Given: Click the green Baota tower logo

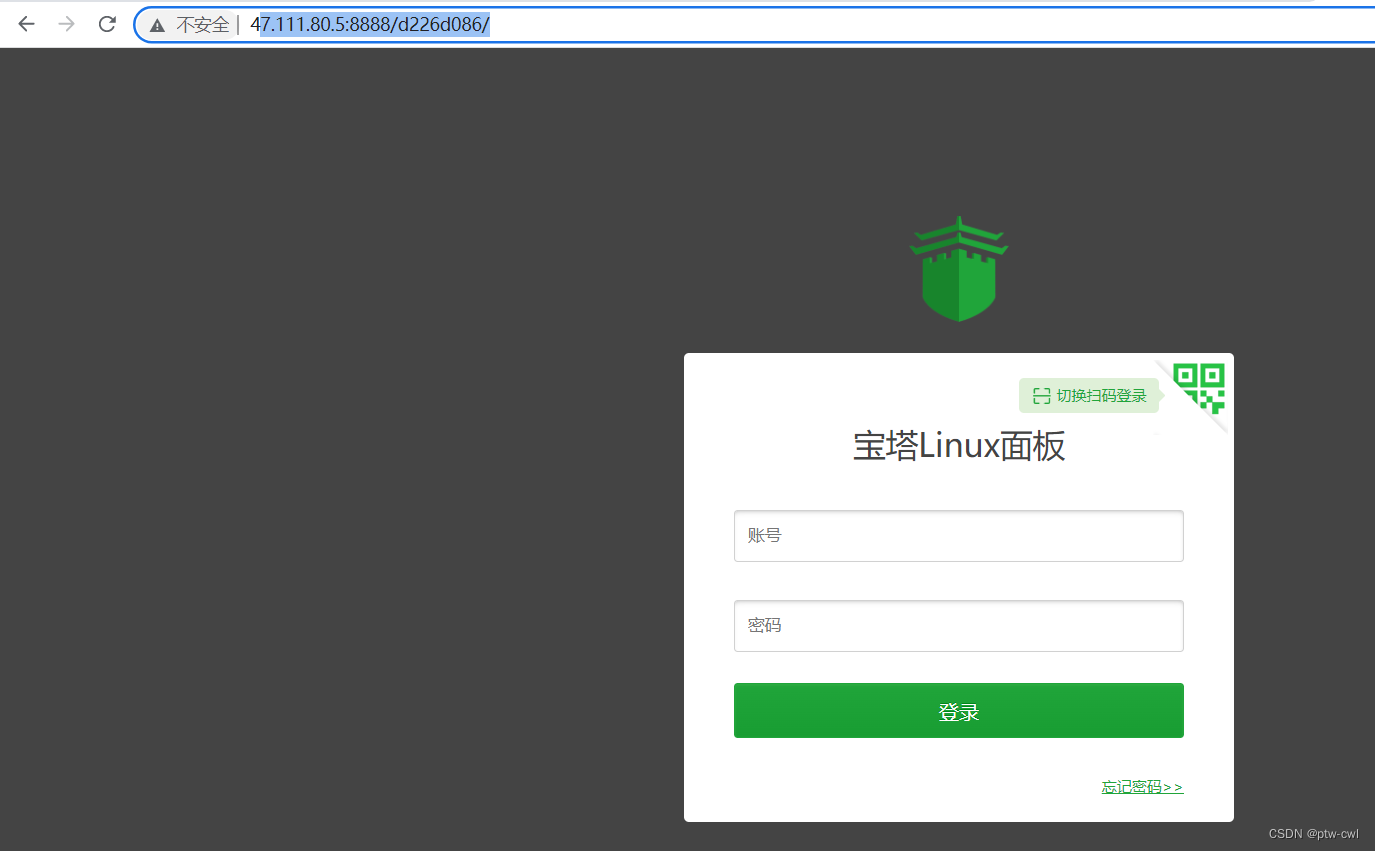Looking at the screenshot, I should pos(959,269).
